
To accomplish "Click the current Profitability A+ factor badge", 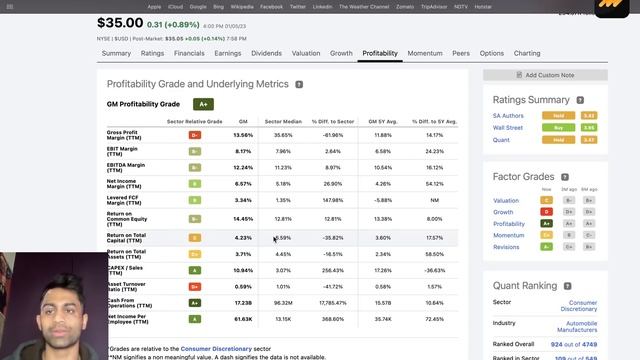I will pyautogui.click(x=547, y=224).
